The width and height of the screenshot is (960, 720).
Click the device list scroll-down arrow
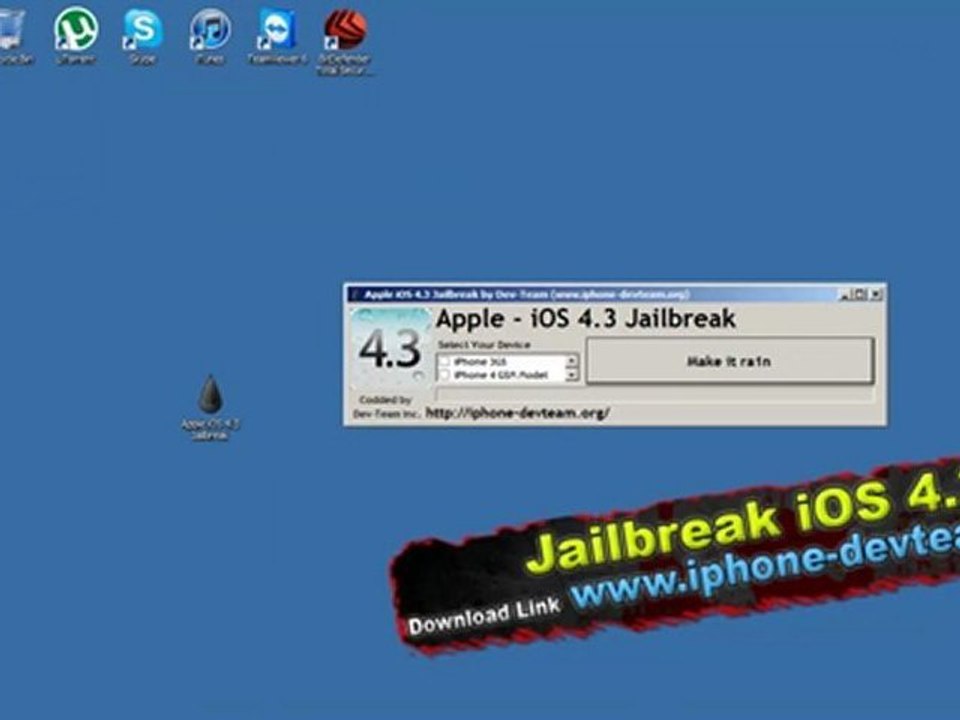(x=571, y=375)
